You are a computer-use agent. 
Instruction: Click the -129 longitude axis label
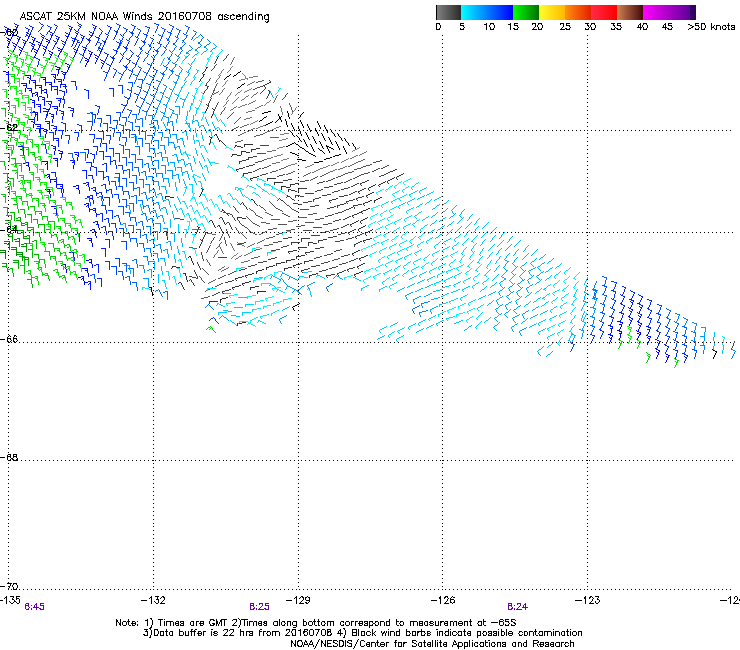point(298,600)
